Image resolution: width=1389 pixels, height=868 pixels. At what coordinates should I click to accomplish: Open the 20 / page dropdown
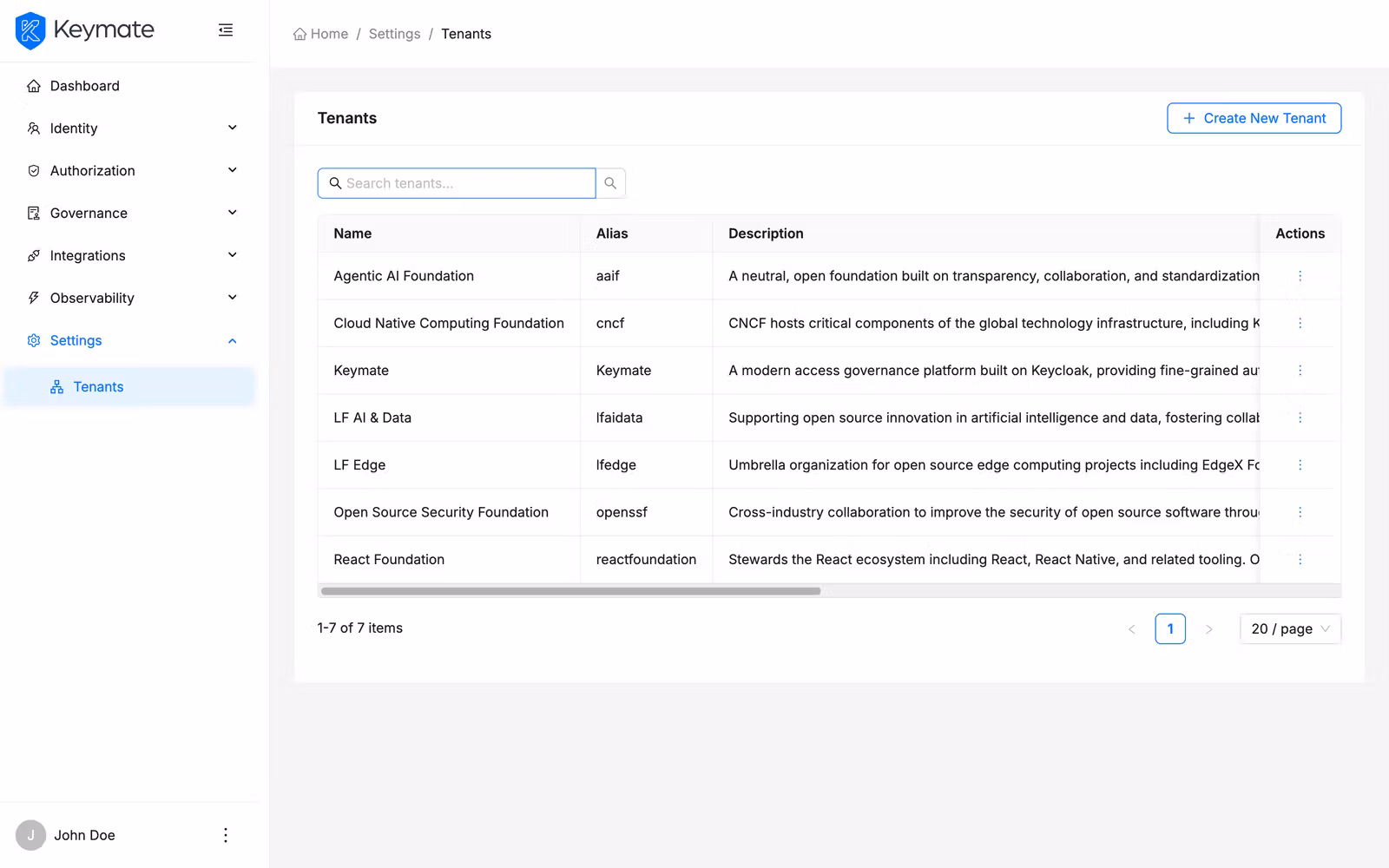pyautogui.click(x=1289, y=628)
